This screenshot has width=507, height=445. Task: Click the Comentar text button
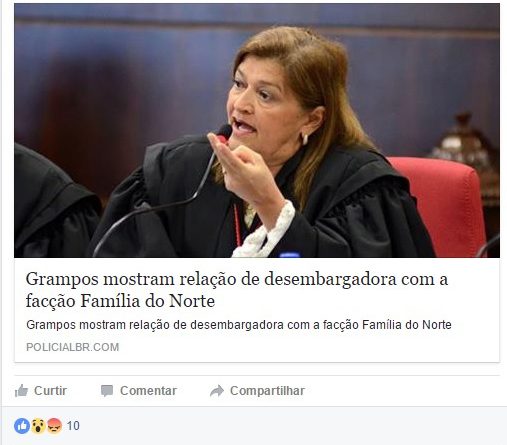[x=148, y=391]
